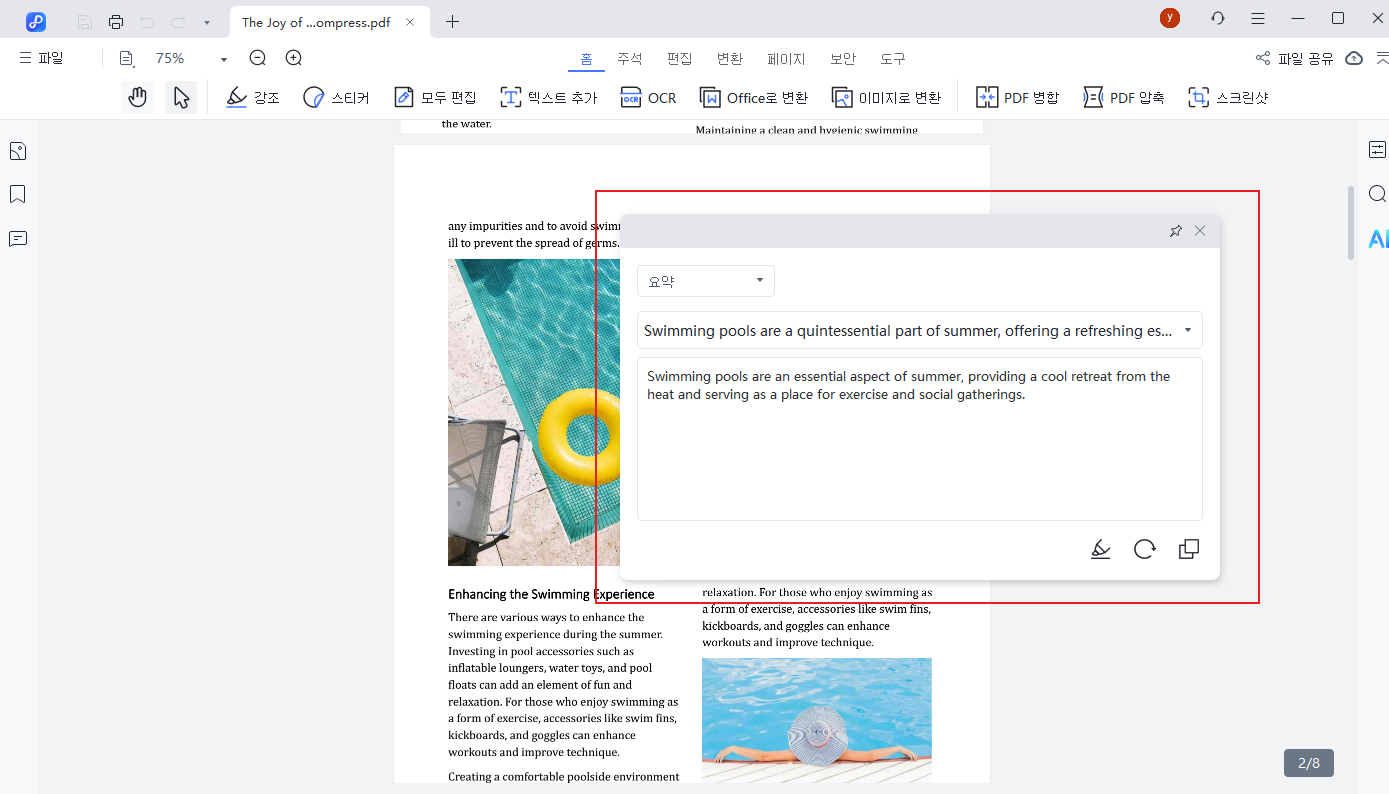Pin the AI summary popup
The image size is (1389, 794).
pyautogui.click(x=1175, y=231)
